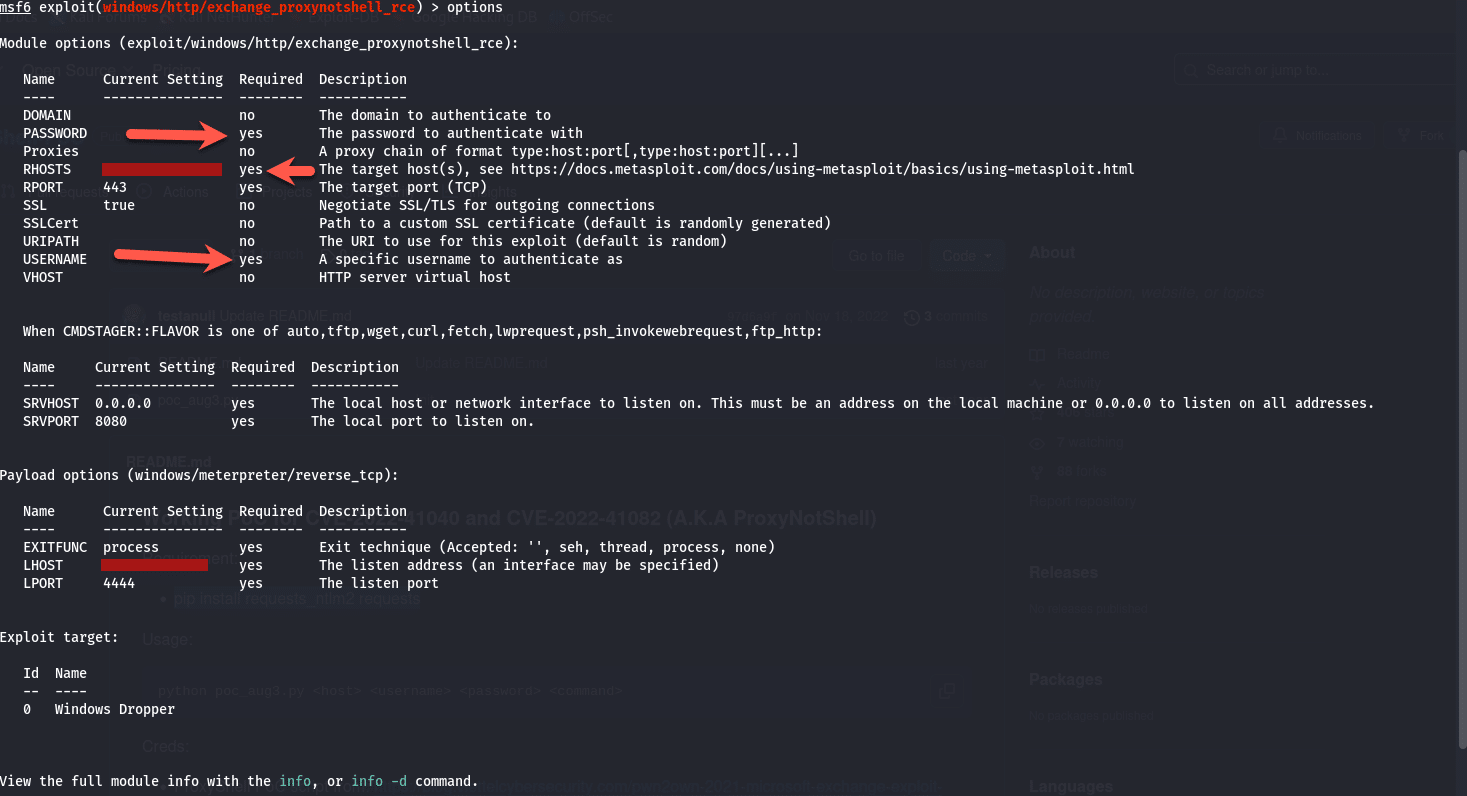Click the 'Module options' heading line
Viewport: 1467px width, 796px height.
(x=259, y=44)
